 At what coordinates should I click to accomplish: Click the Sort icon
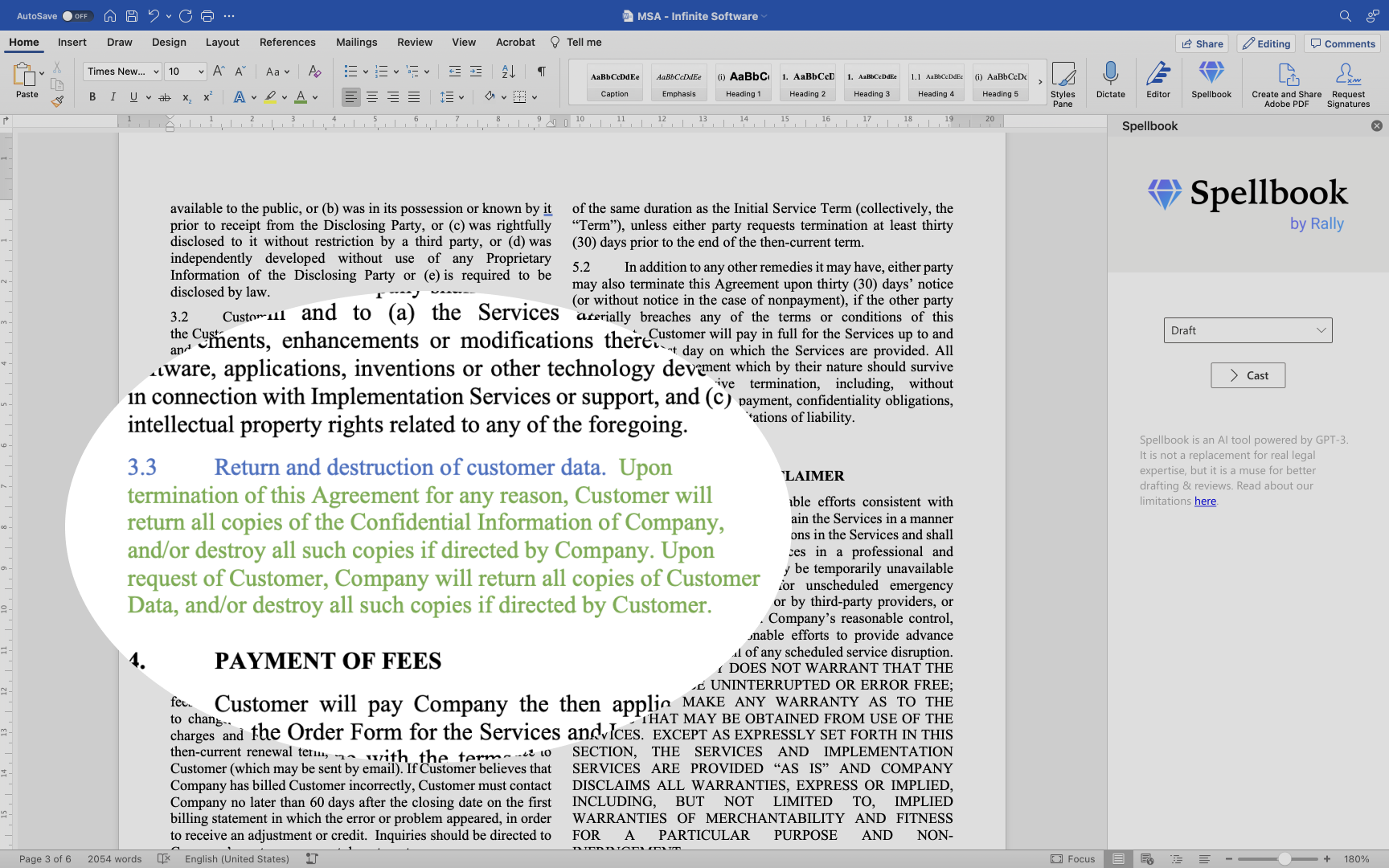coord(508,71)
